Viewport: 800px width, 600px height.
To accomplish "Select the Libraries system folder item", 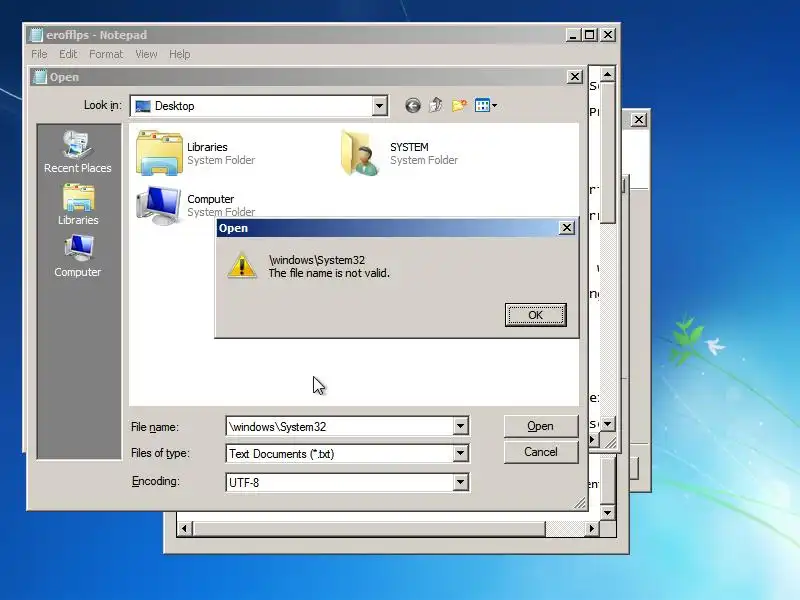I will coord(196,153).
